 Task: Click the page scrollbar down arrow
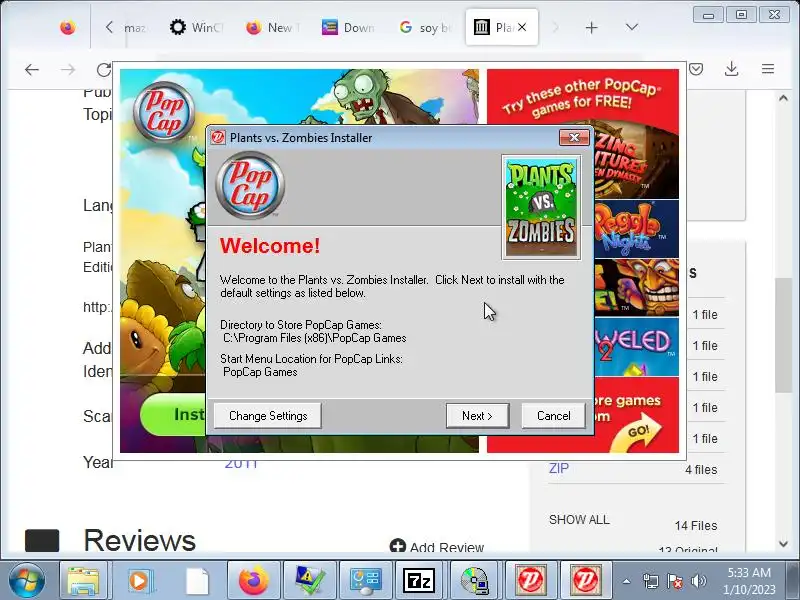click(784, 544)
